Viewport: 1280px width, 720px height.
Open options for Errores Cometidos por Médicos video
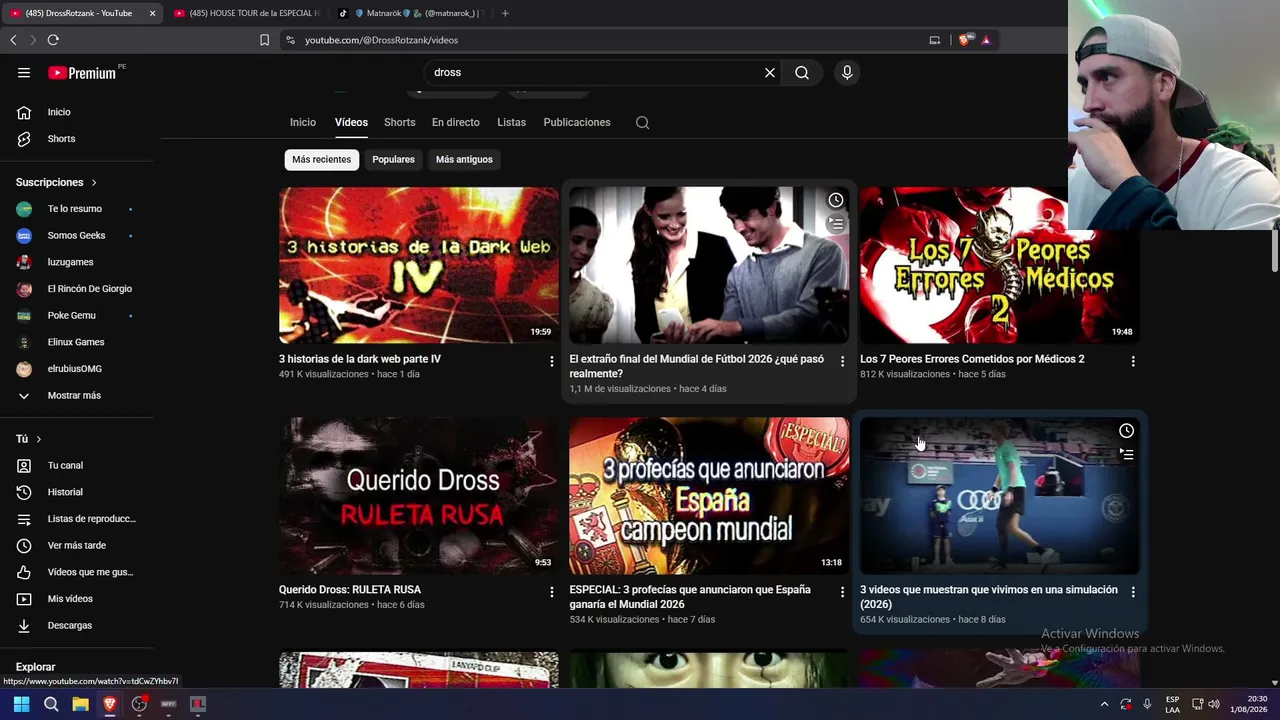pyautogui.click(x=1133, y=361)
